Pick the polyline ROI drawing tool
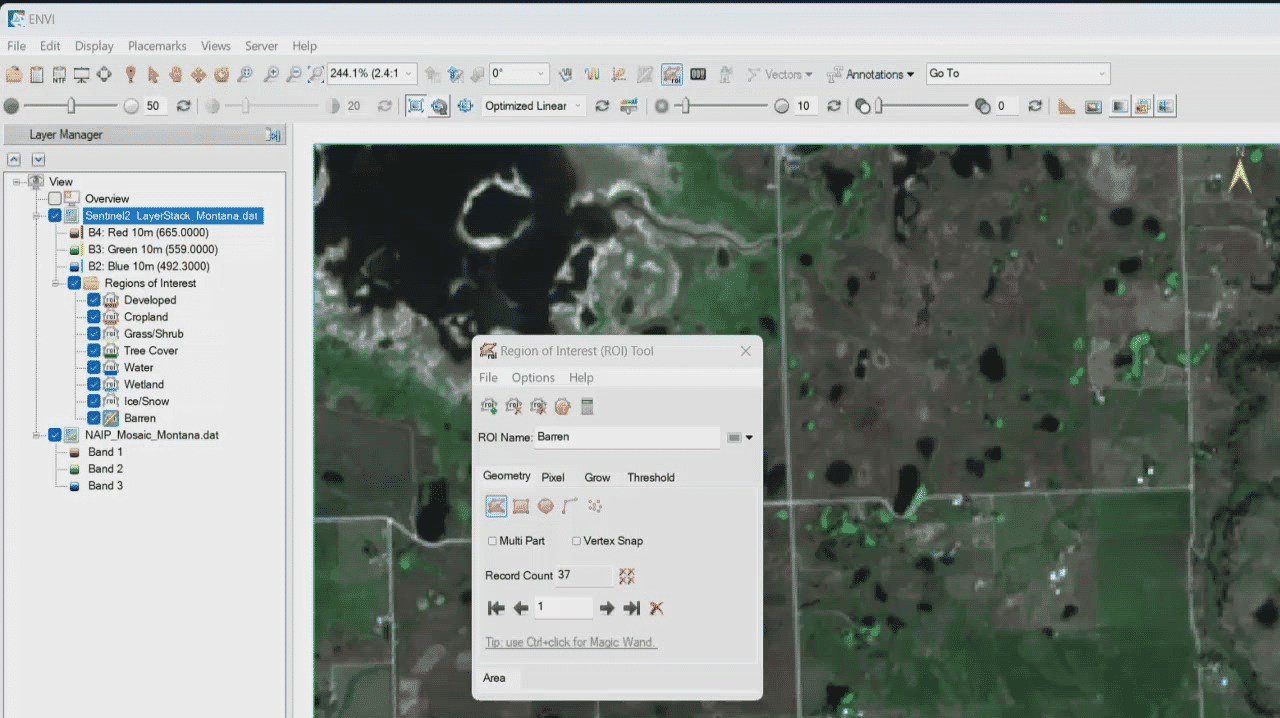 [570, 506]
